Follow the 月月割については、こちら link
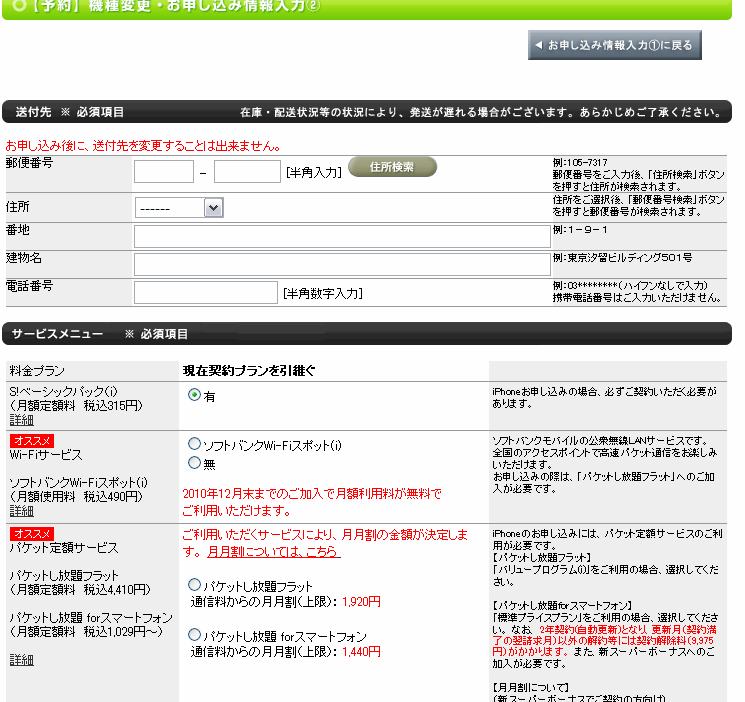This screenshot has height=702, width=745. [273, 551]
